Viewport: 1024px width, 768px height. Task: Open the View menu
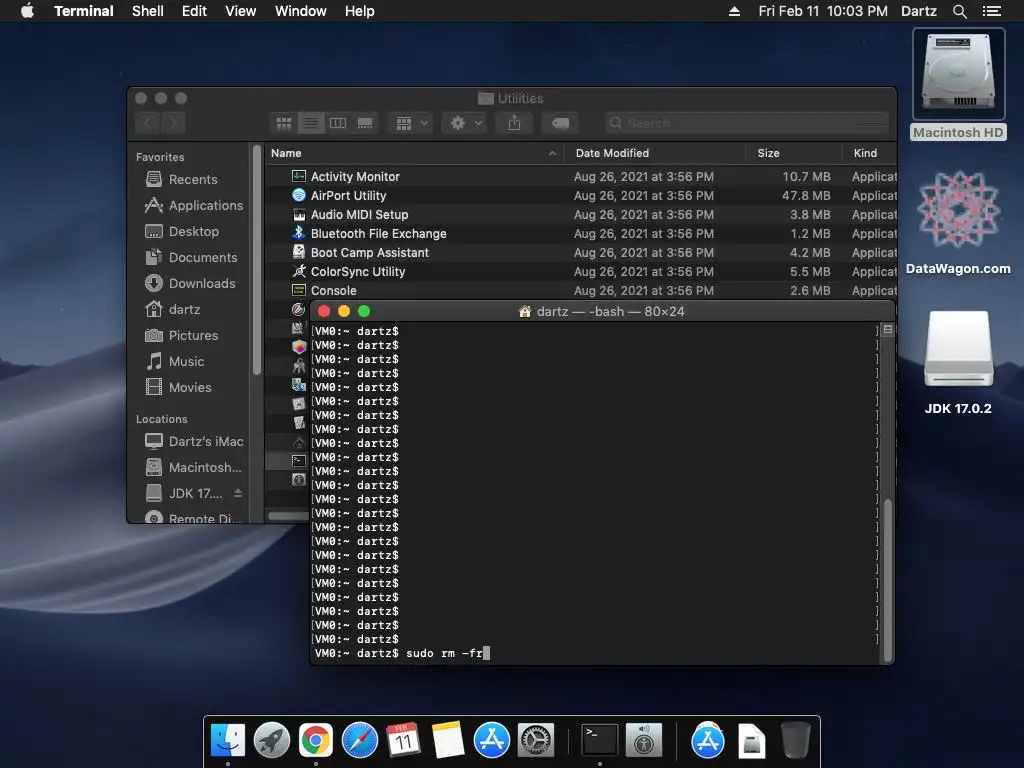(240, 11)
